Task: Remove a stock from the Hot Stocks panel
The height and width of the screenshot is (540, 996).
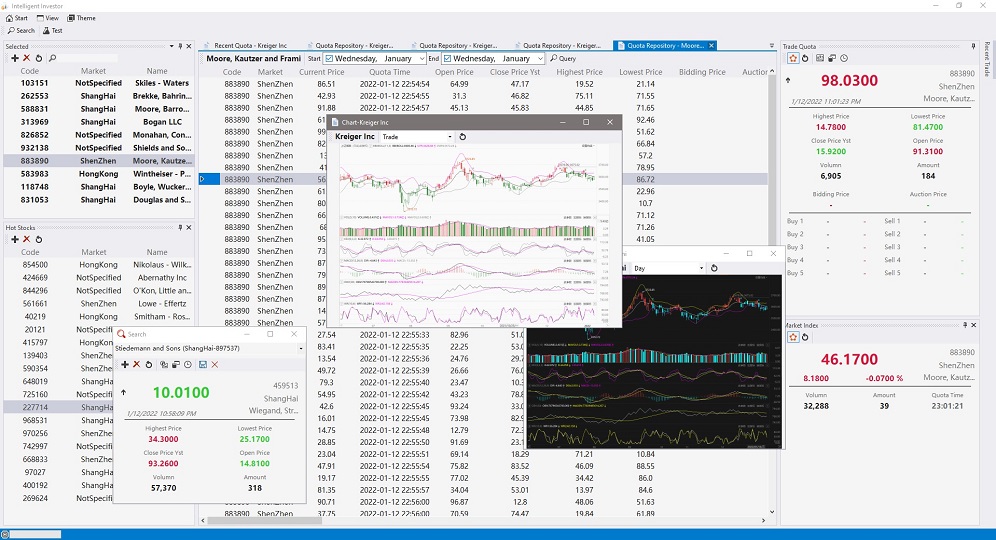Action: (27, 240)
